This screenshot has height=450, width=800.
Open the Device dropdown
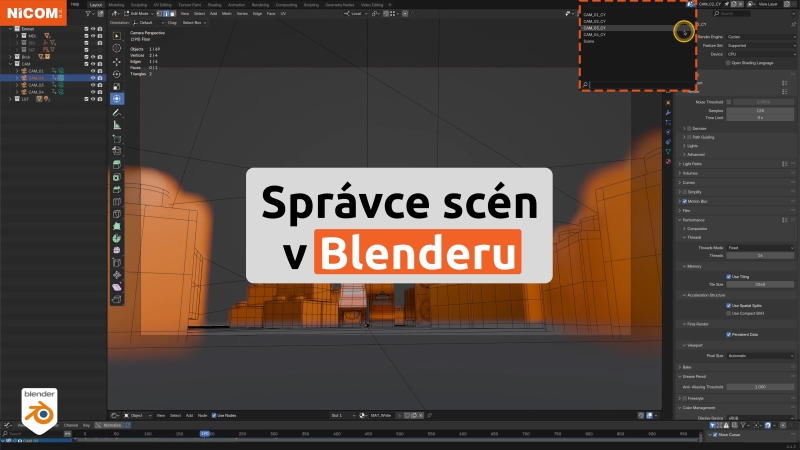coord(761,54)
